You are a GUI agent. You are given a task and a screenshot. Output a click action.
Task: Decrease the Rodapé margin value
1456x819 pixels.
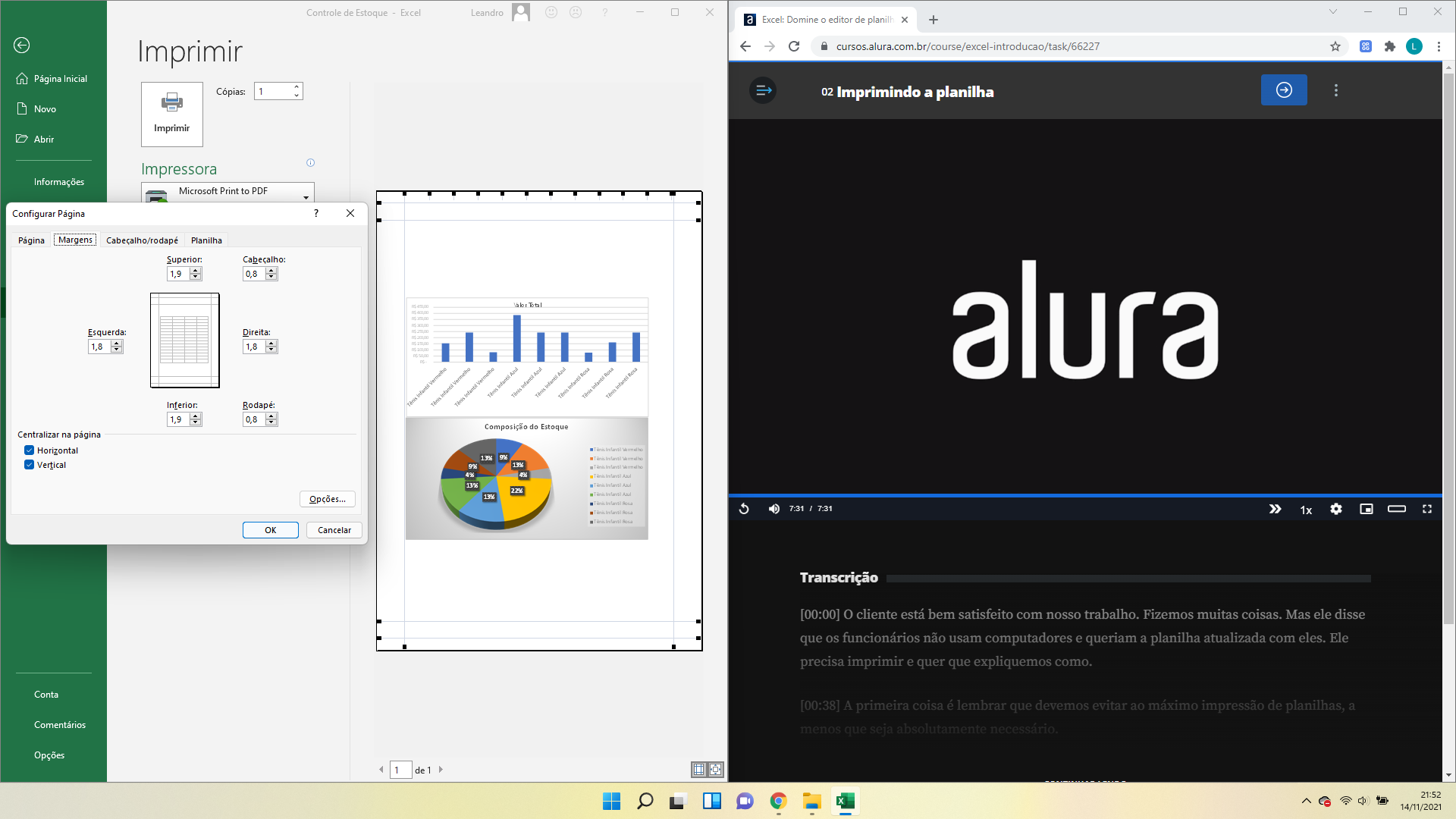tap(271, 422)
